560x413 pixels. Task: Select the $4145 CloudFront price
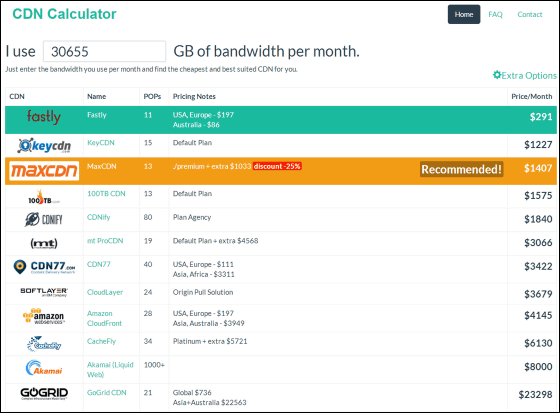(x=538, y=315)
